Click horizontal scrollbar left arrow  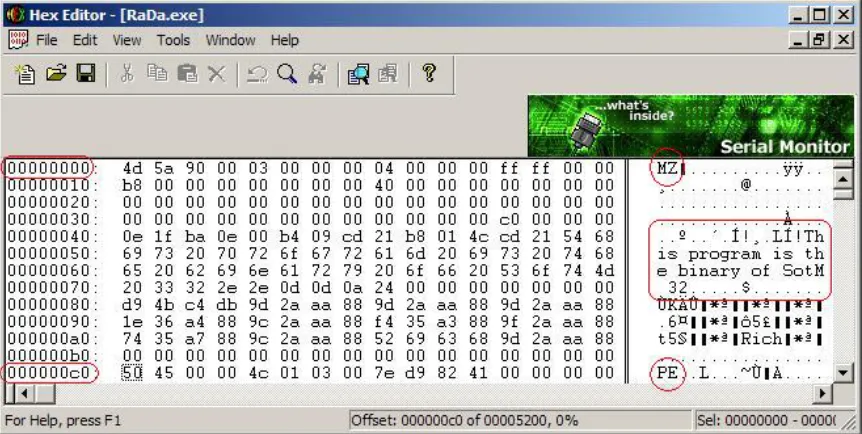24,393
